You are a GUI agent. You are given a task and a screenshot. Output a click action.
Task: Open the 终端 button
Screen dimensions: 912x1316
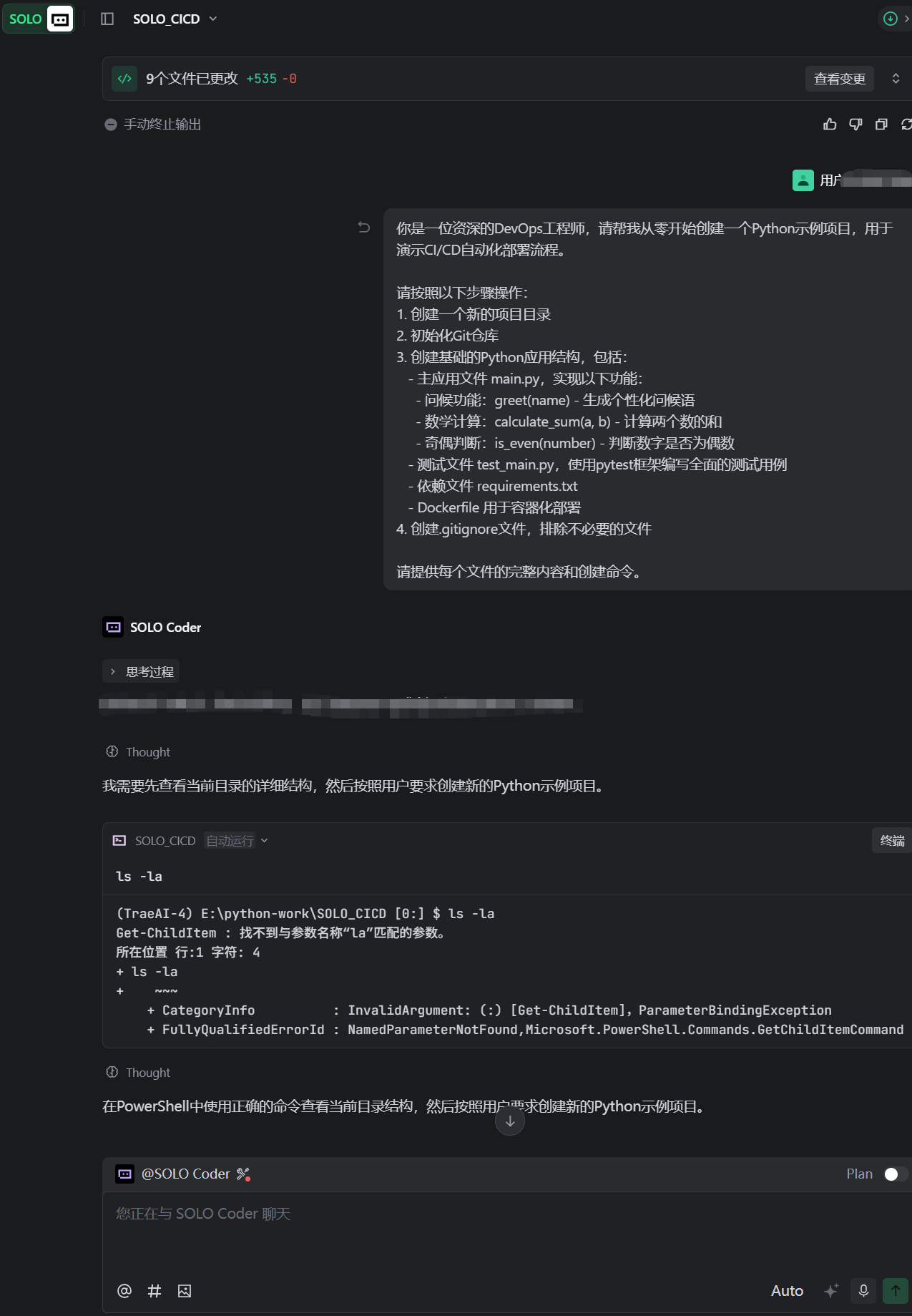tap(891, 841)
